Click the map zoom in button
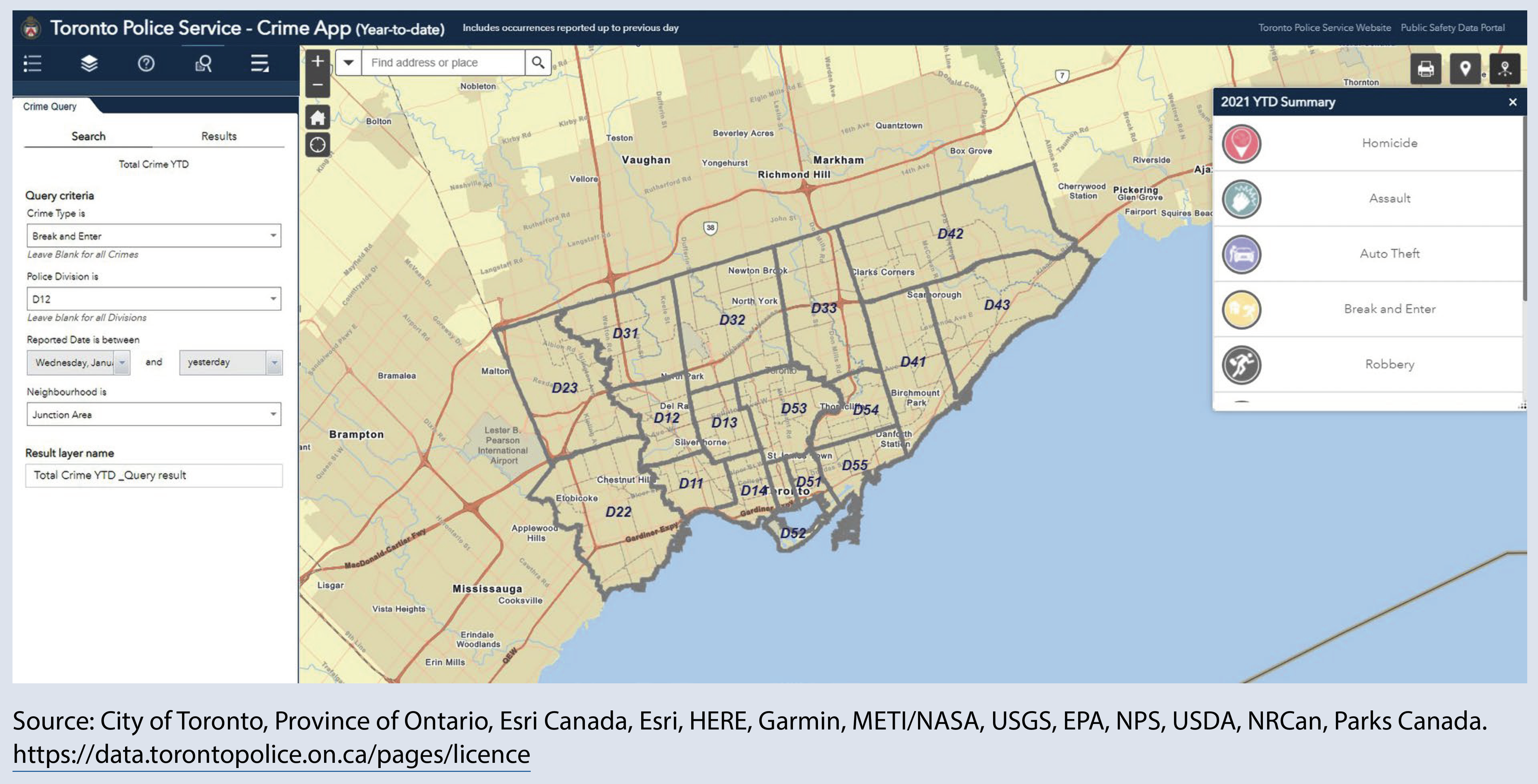Image resolution: width=1538 pixels, height=784 pixels. 317,61
